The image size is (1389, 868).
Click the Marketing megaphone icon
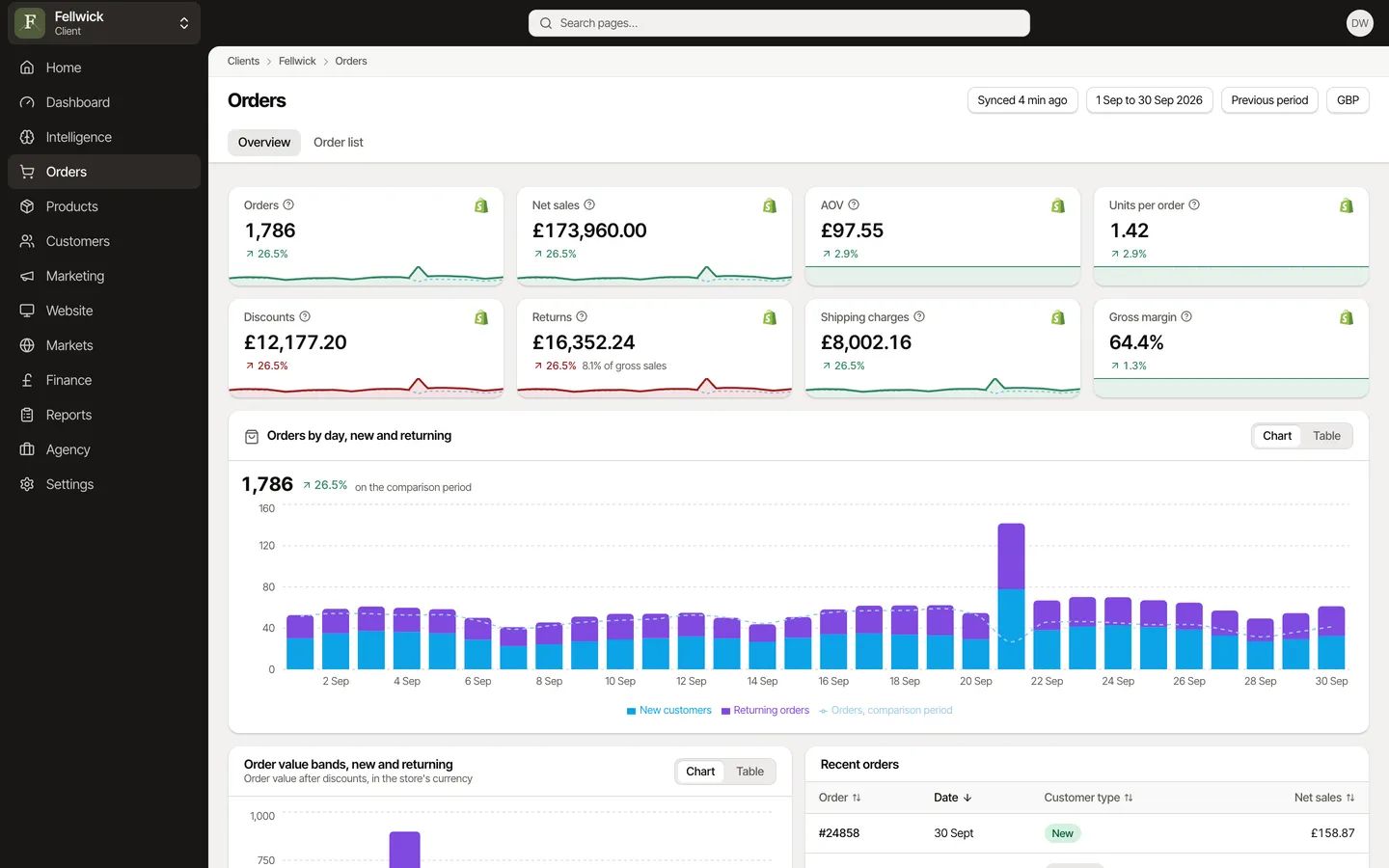click(27, 276)
